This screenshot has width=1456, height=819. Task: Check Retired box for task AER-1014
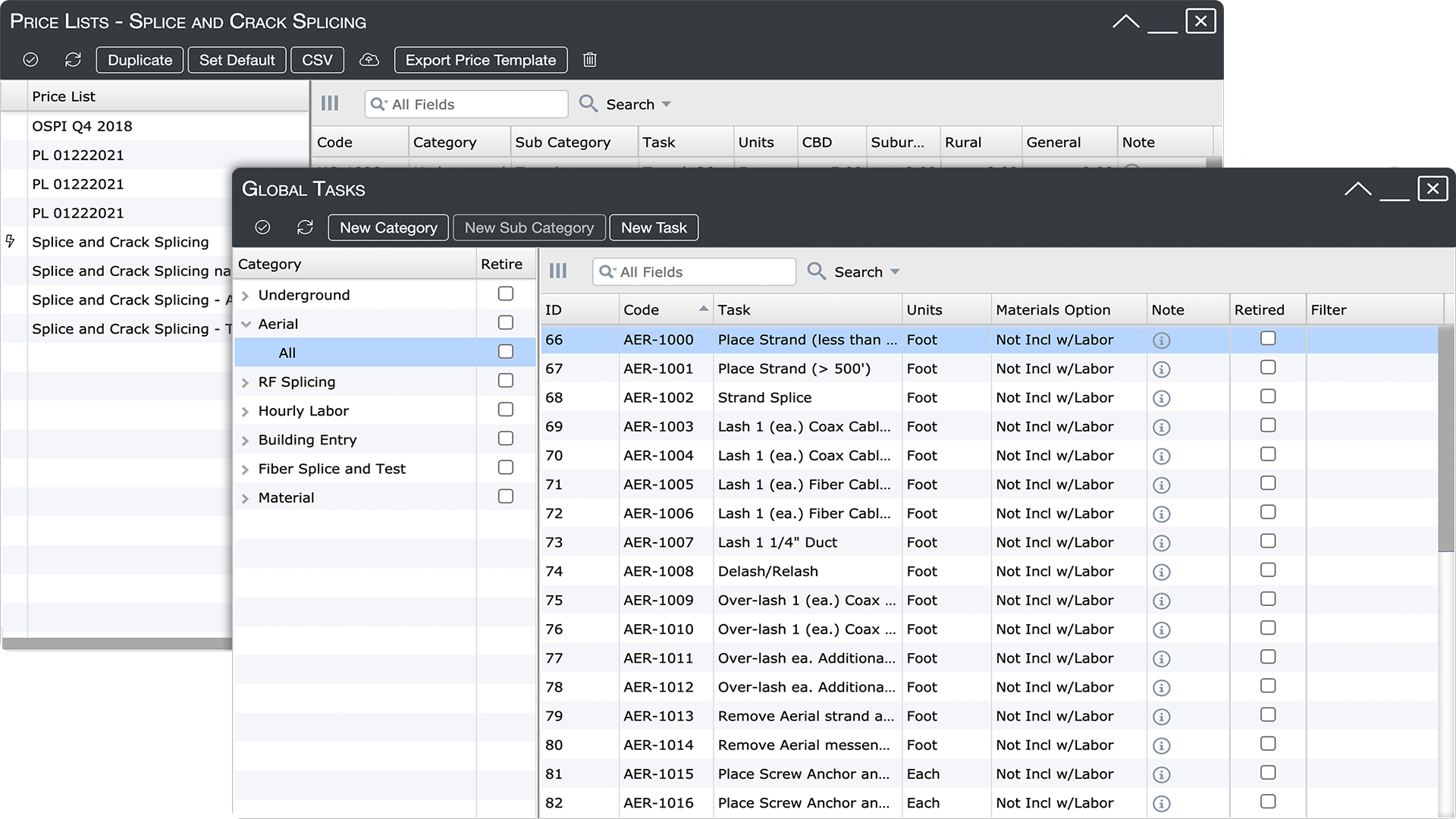tap(1268, 743)
